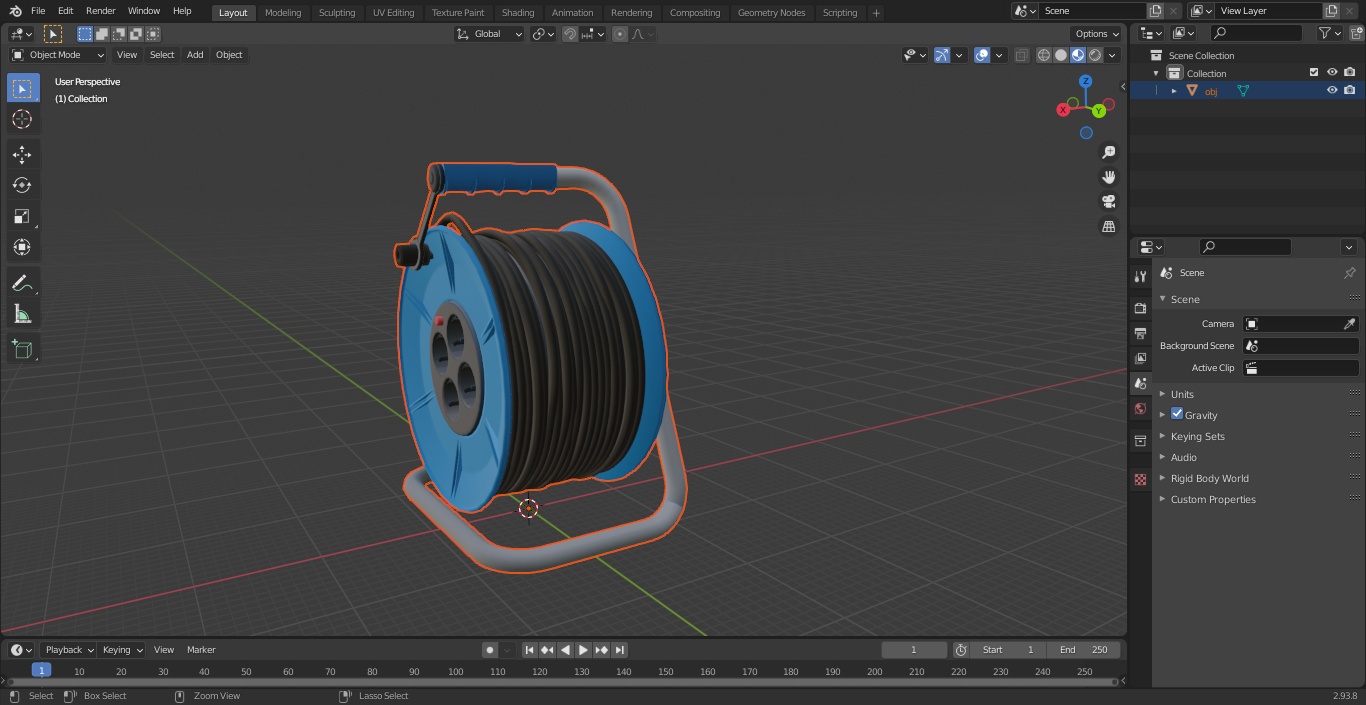Toggle the Gravity checkbox
The height and width of the screenshot is (705, 1366).
tap(1177, 414)
